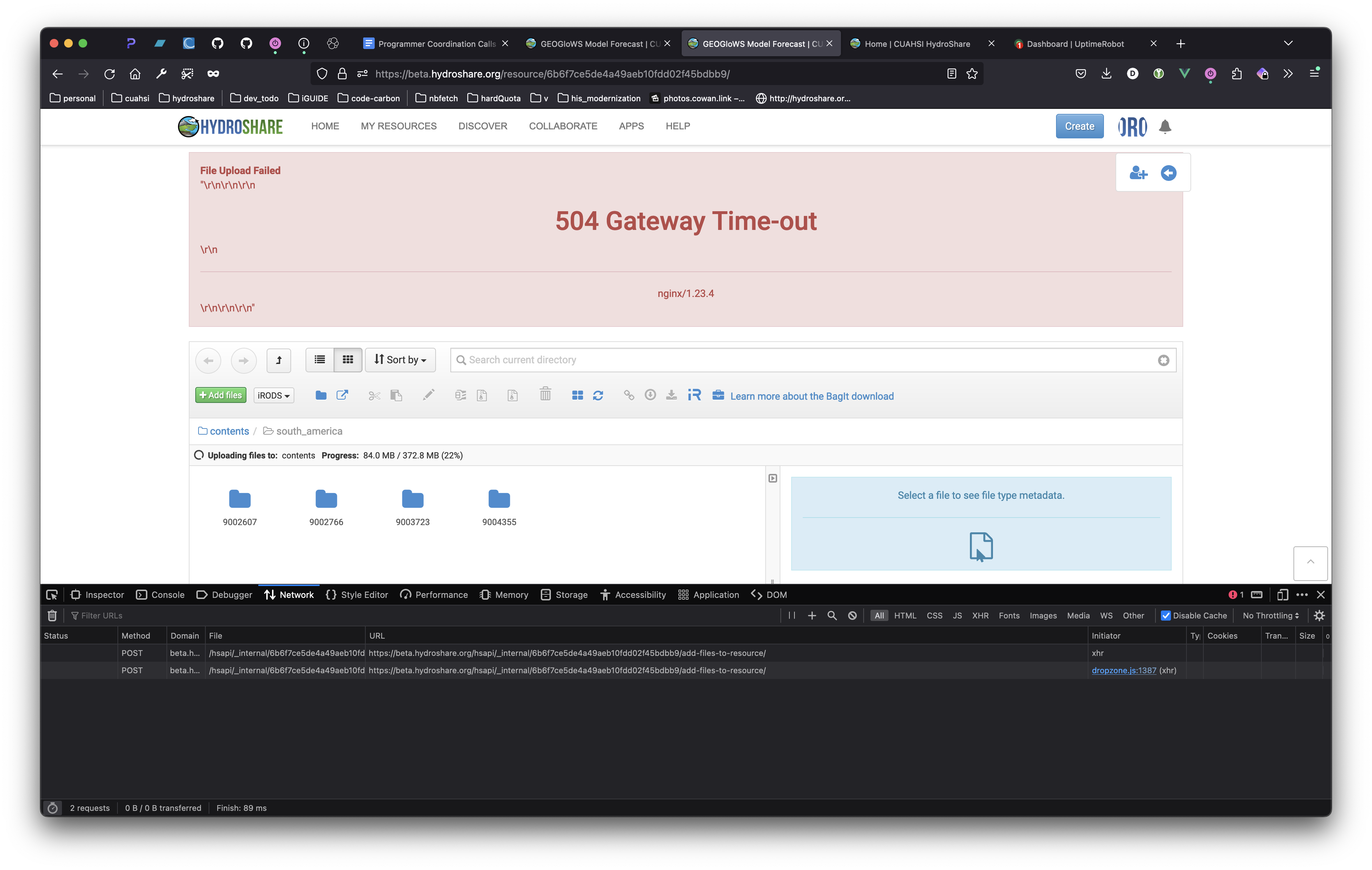Image resolution: width=1372 pixels, height=870 pixels.
Task: Click the notification bell icon
Action: pos(1164,126)
